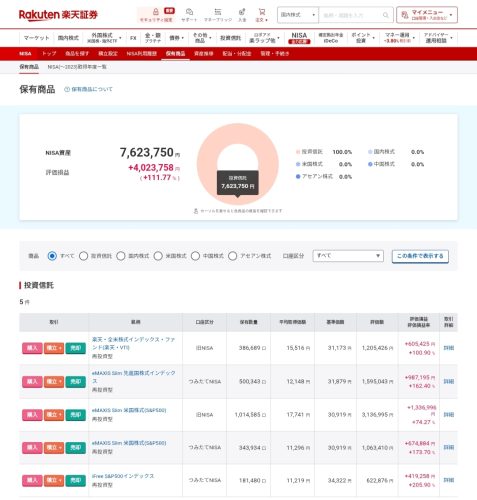Sell (売却) the 楽天・VTI fund
The image size is (477, 500).
click(x=76, y=348)
